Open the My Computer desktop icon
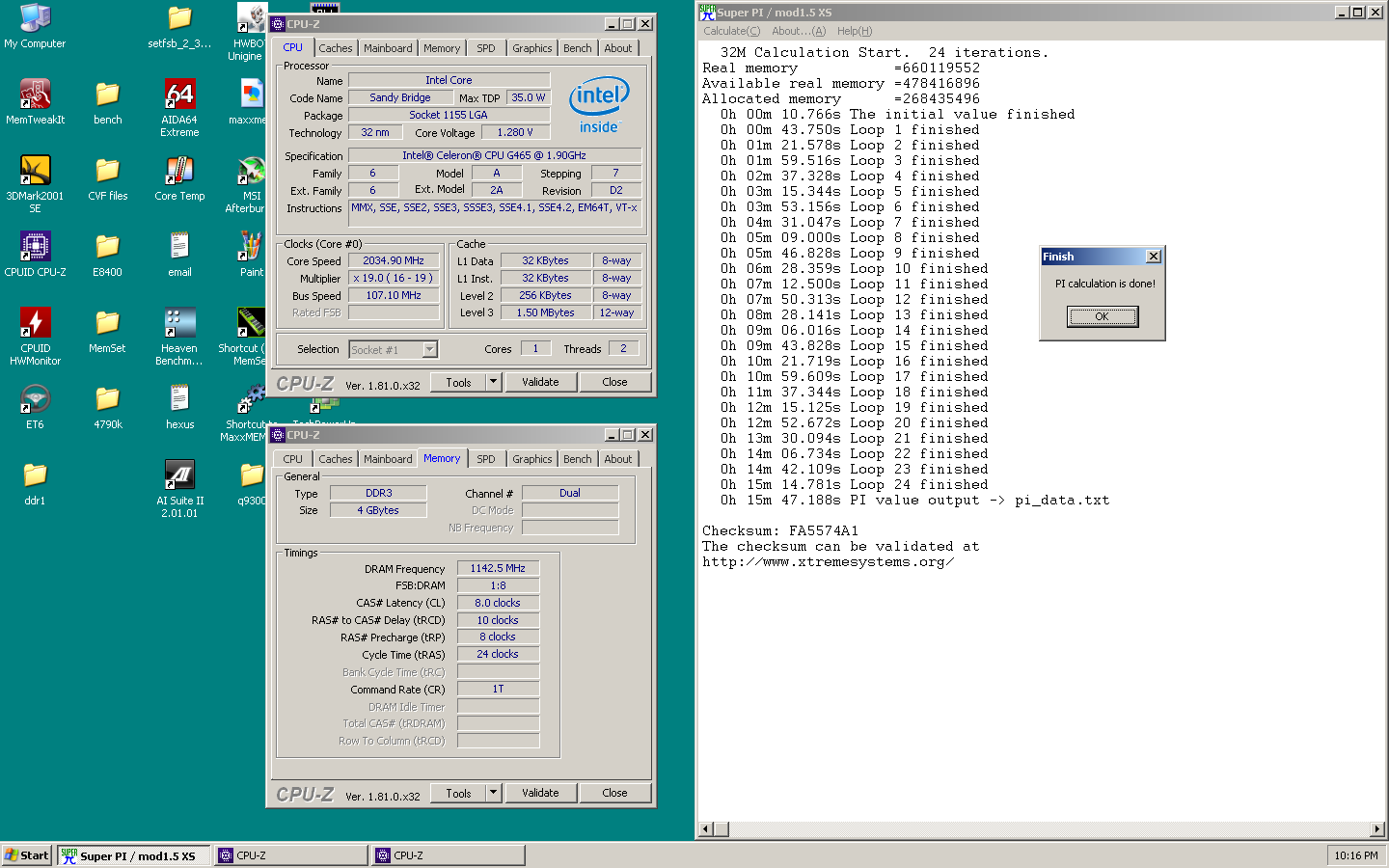 35,26
